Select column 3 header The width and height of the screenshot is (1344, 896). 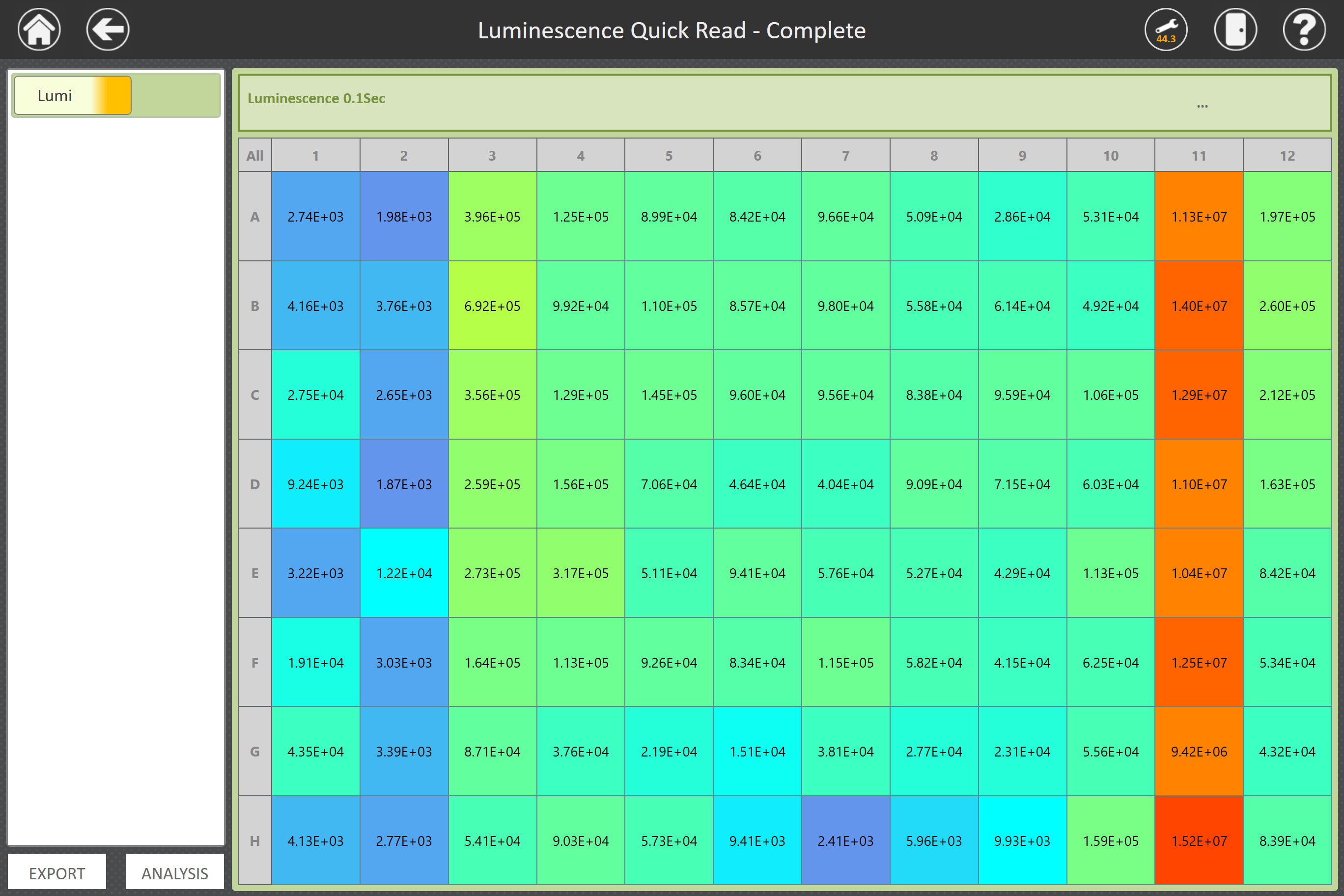(x=492, y=155)
